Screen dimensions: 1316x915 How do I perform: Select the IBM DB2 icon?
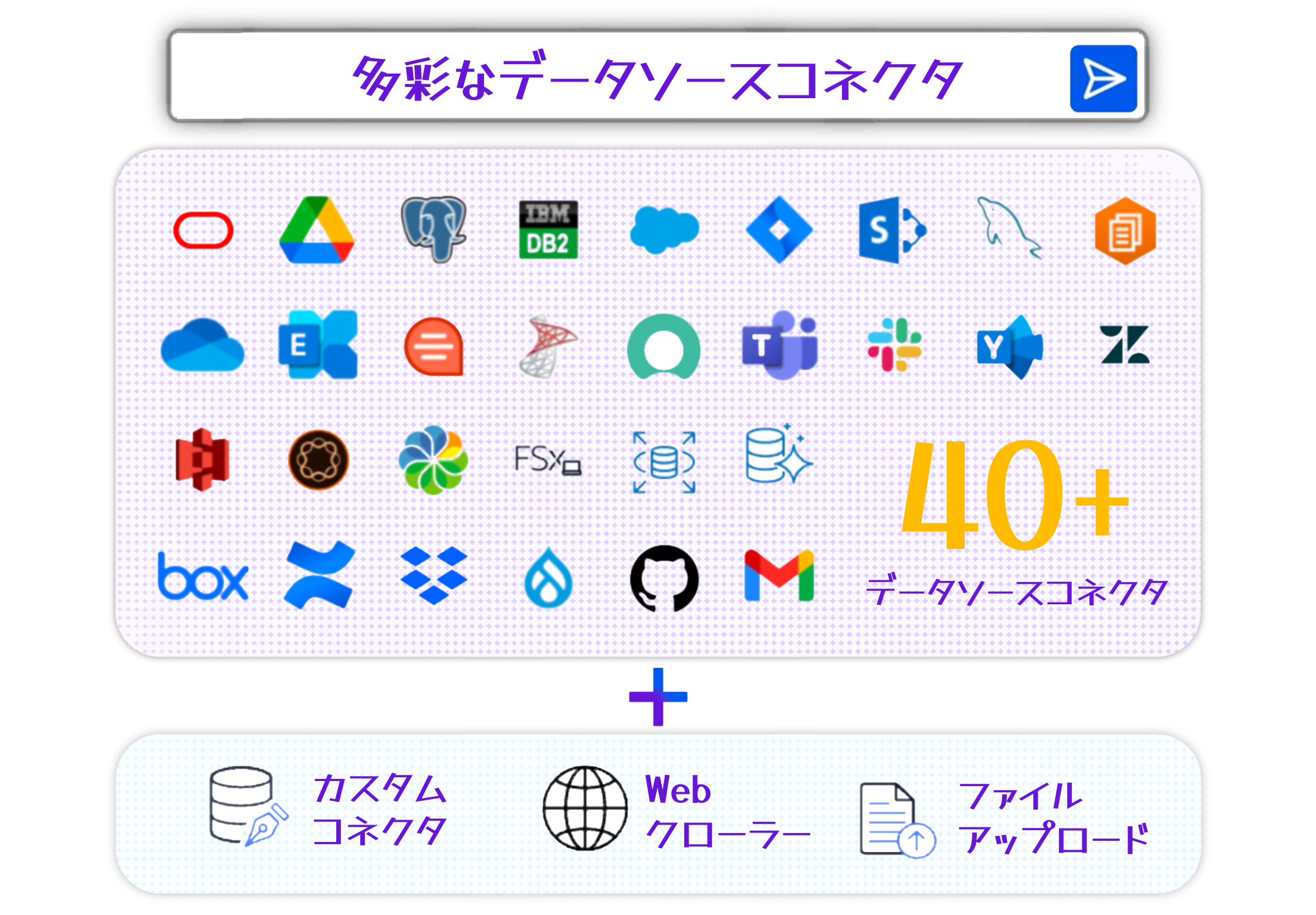pos(548,229)
